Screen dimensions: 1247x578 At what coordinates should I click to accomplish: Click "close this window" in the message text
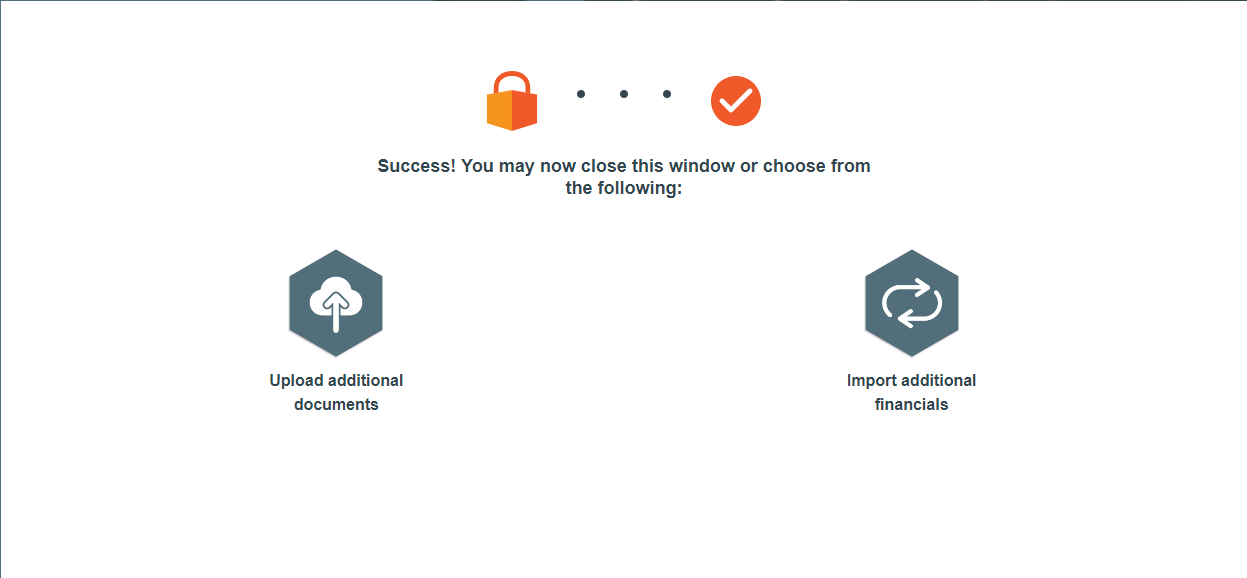coord(657,166)
